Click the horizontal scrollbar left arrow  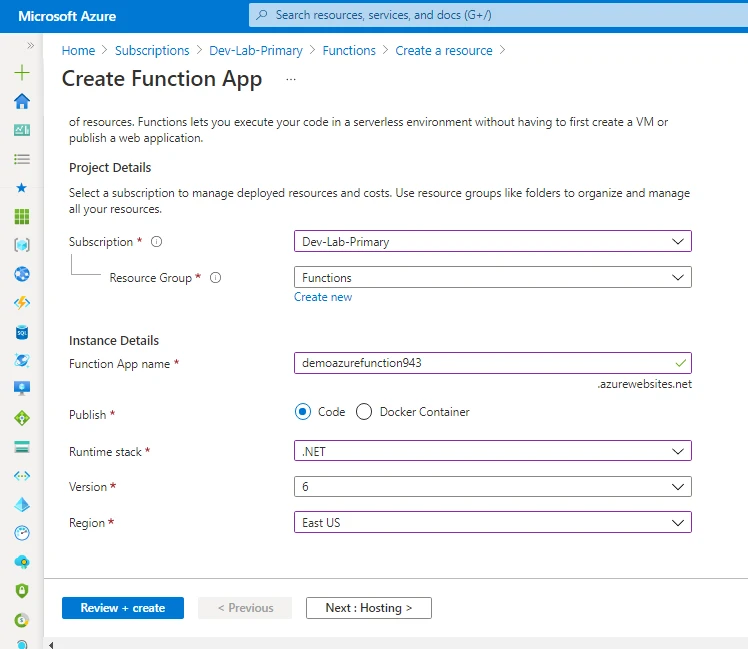51,645
